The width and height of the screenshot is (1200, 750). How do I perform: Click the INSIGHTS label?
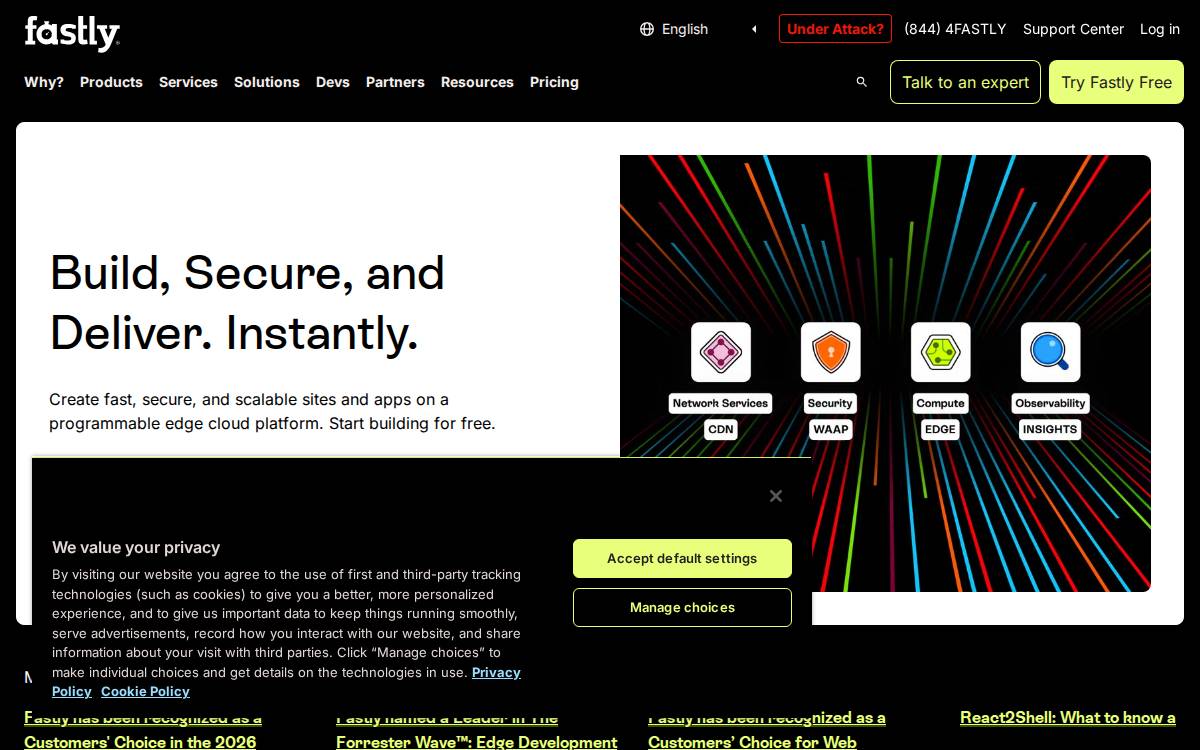(1050, 429)
